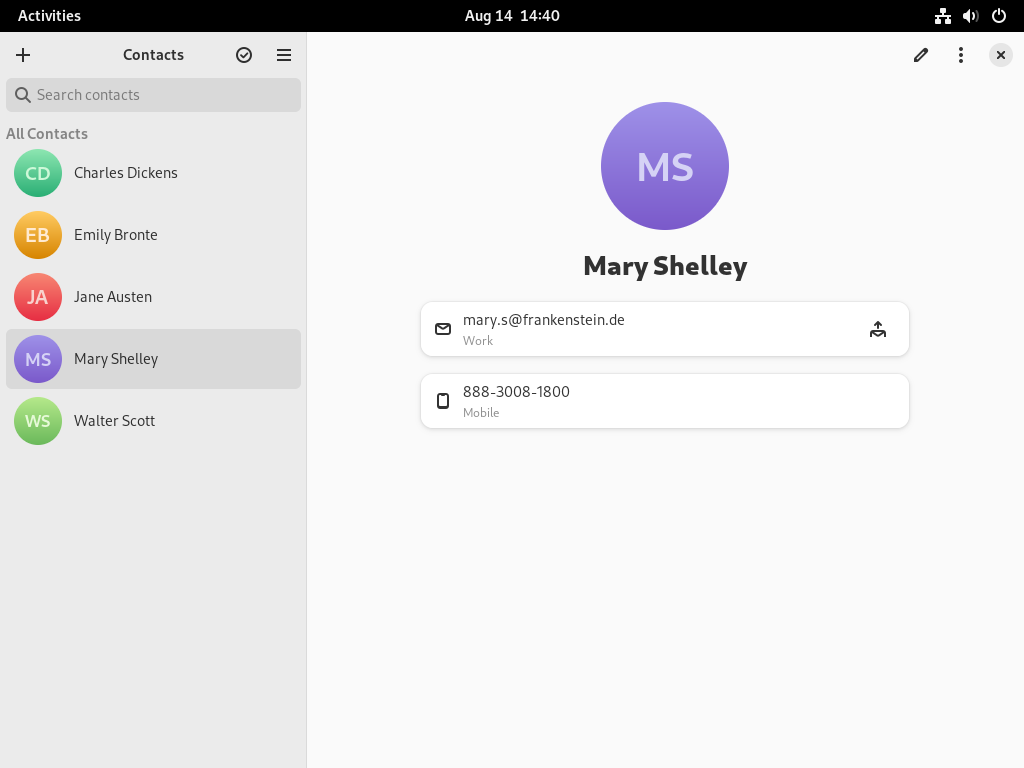Click the JA avatar of Jane Austen

[38, 297]
